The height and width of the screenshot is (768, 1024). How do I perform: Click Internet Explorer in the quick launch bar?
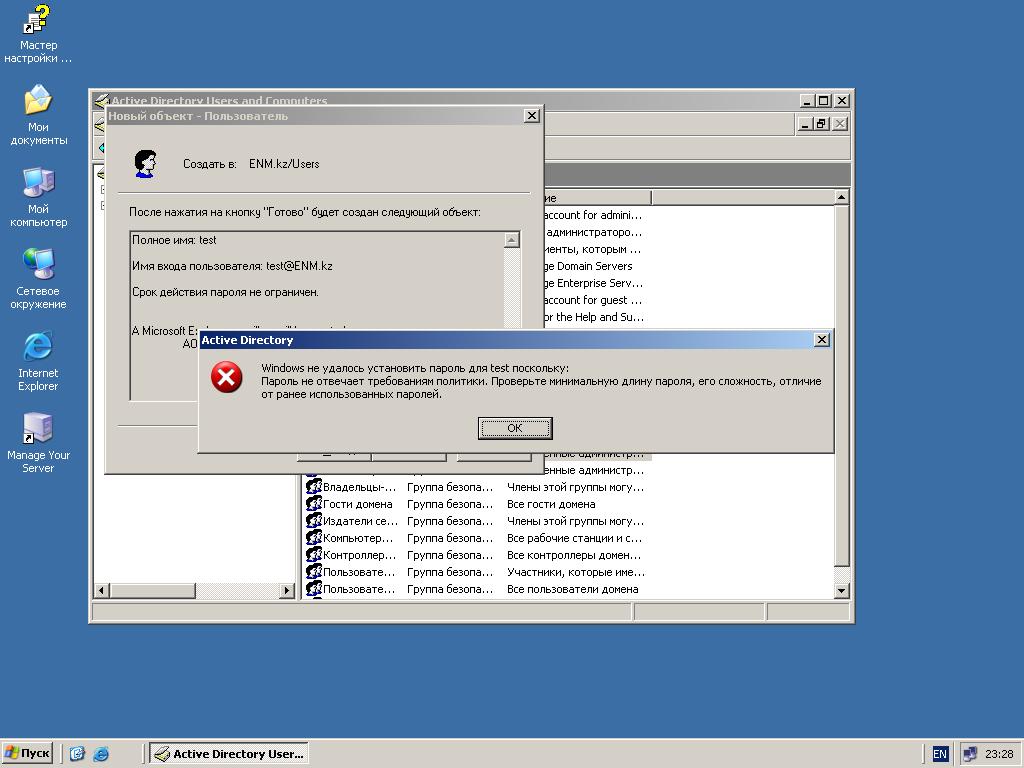[101, 754]
